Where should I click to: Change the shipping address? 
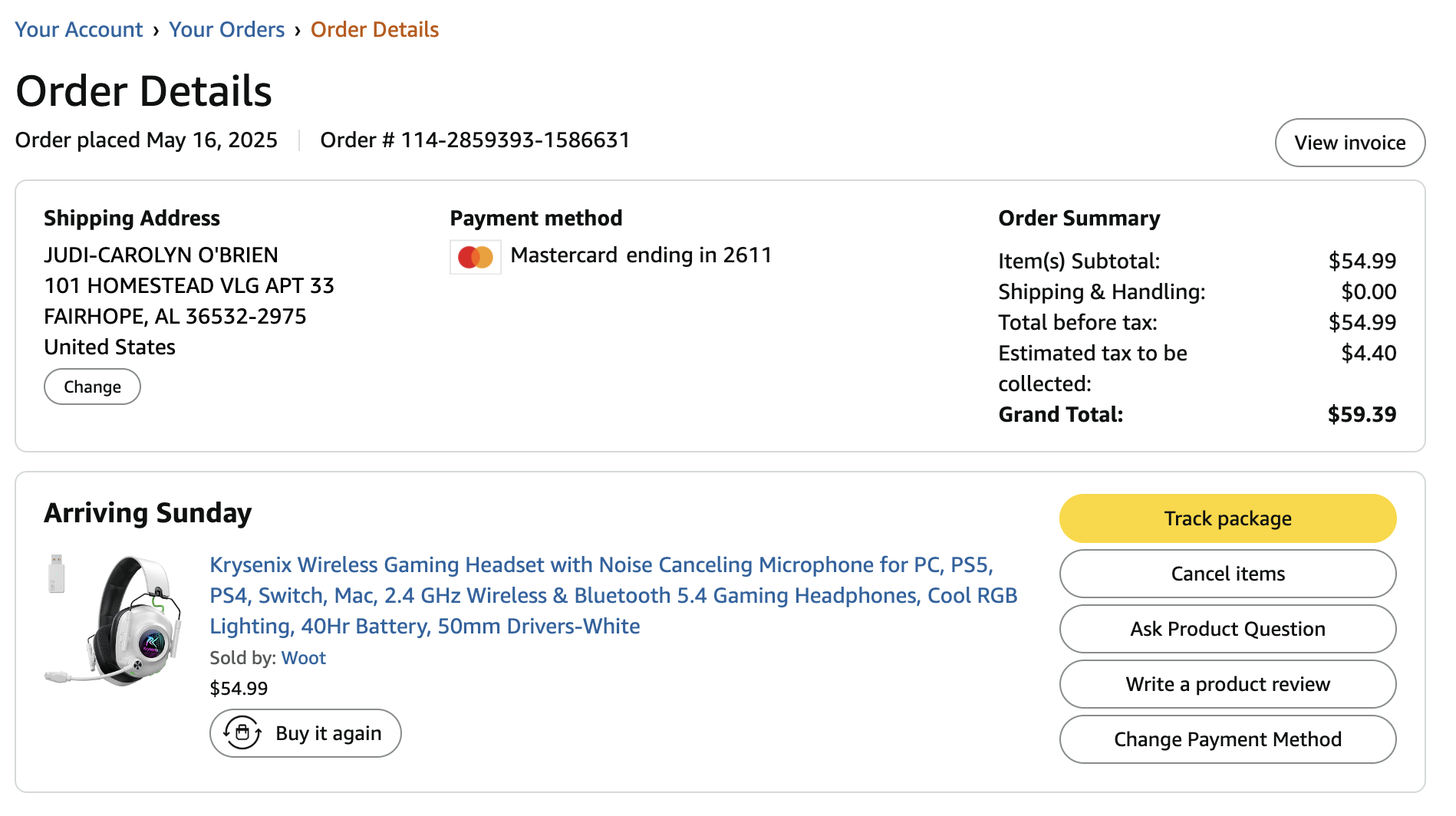click(x=92, y=387)
